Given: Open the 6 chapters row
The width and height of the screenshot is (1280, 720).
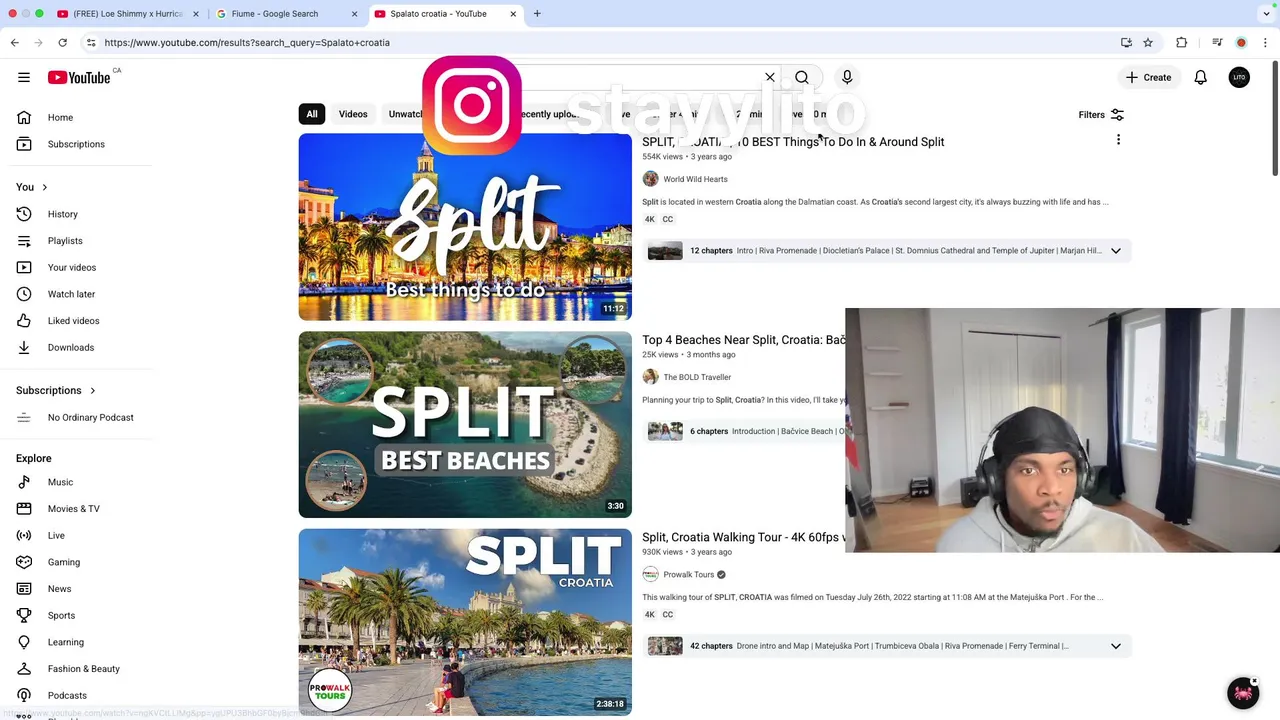Looking at the screenshot, I should [745, 431].
